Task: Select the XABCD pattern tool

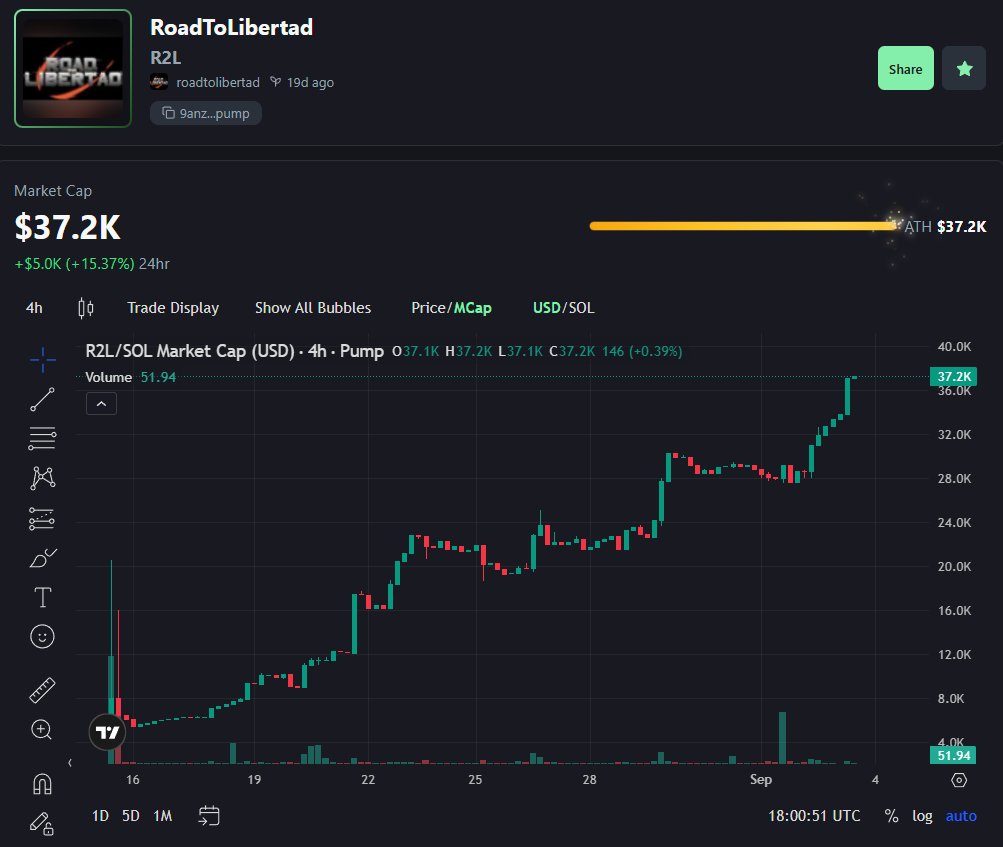Action: (x=42, y=478)
